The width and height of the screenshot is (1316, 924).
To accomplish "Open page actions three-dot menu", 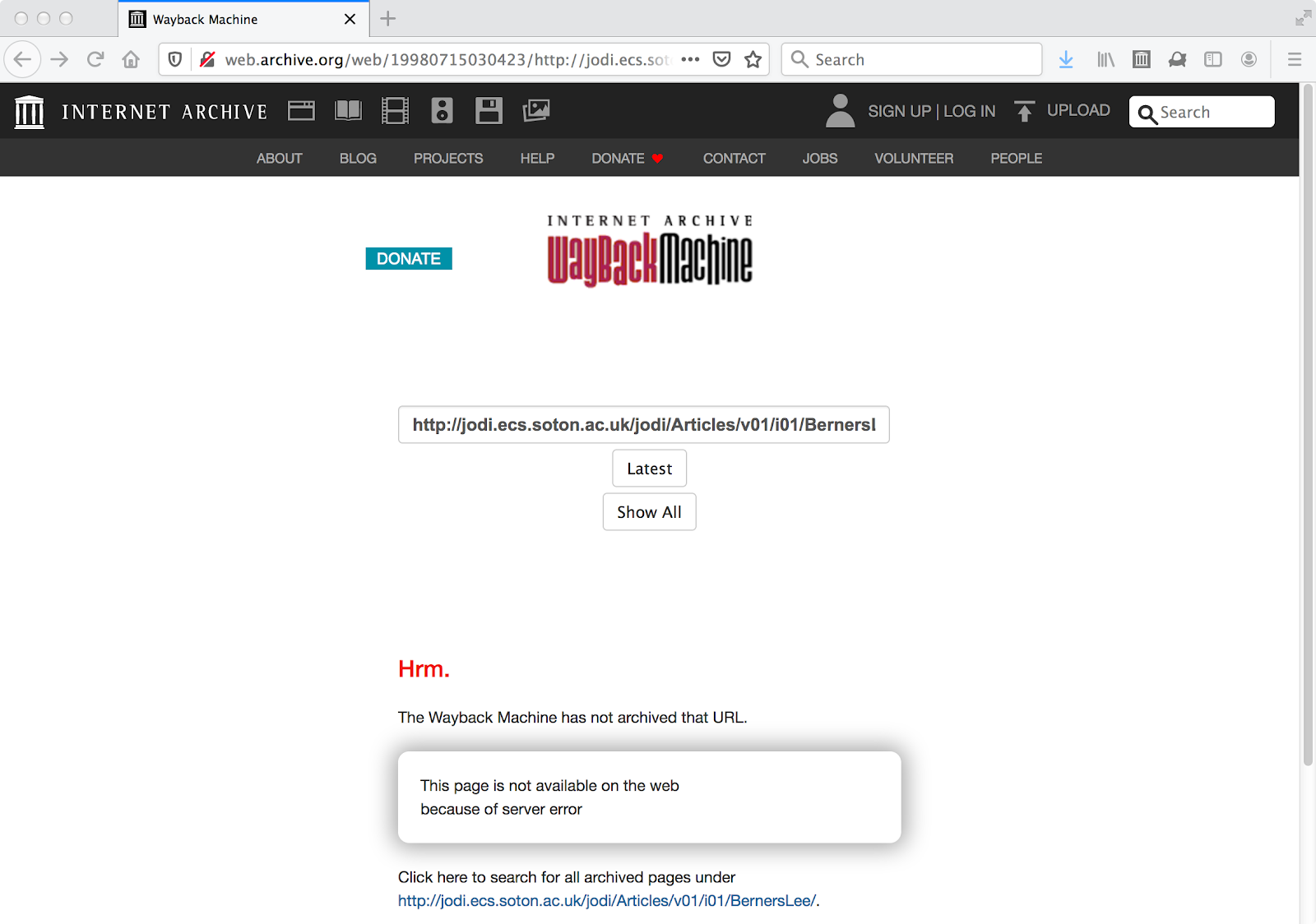I will pyautogui.click(x=690, y=59).
